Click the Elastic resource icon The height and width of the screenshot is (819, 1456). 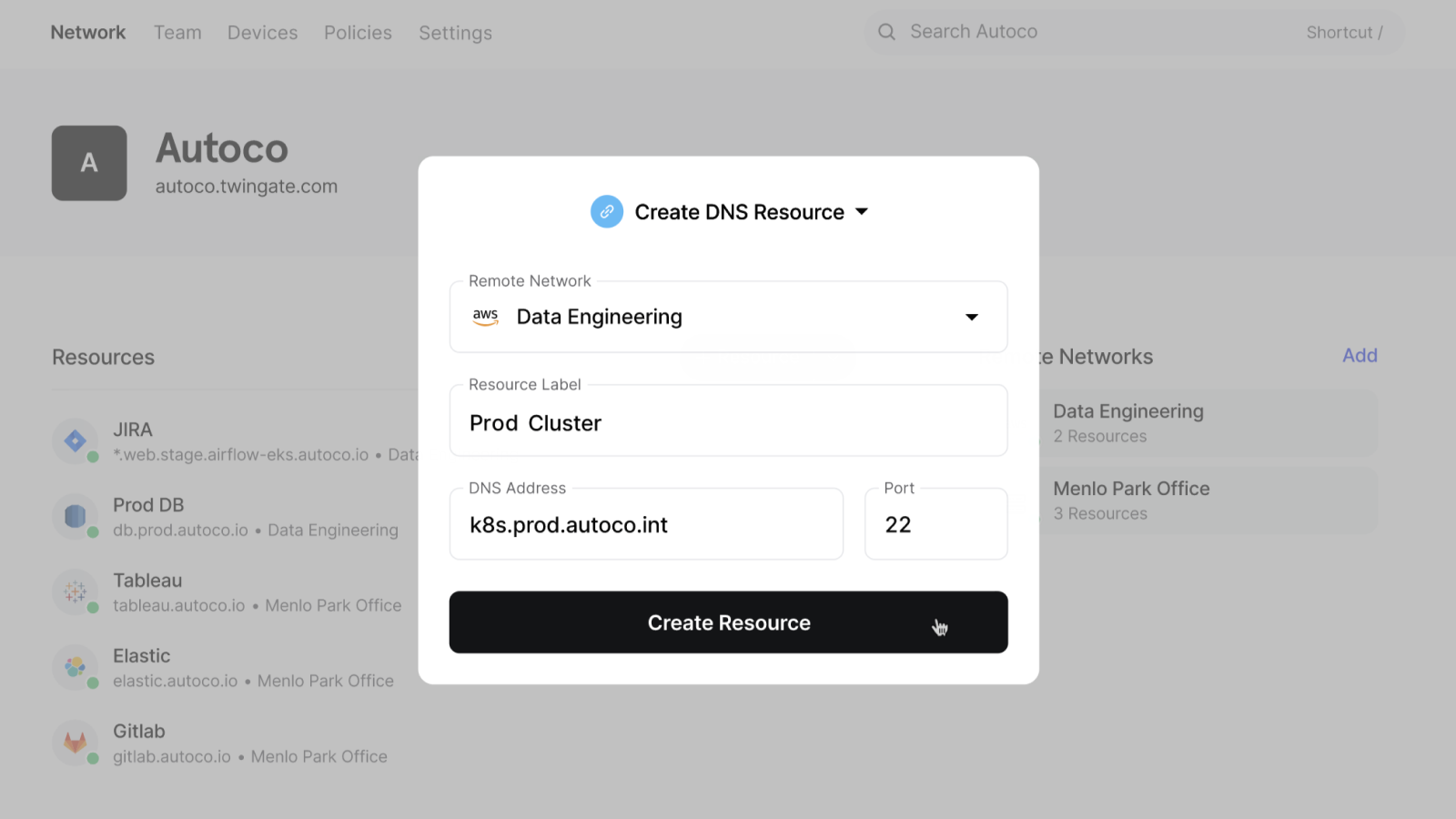click(76, 668)
